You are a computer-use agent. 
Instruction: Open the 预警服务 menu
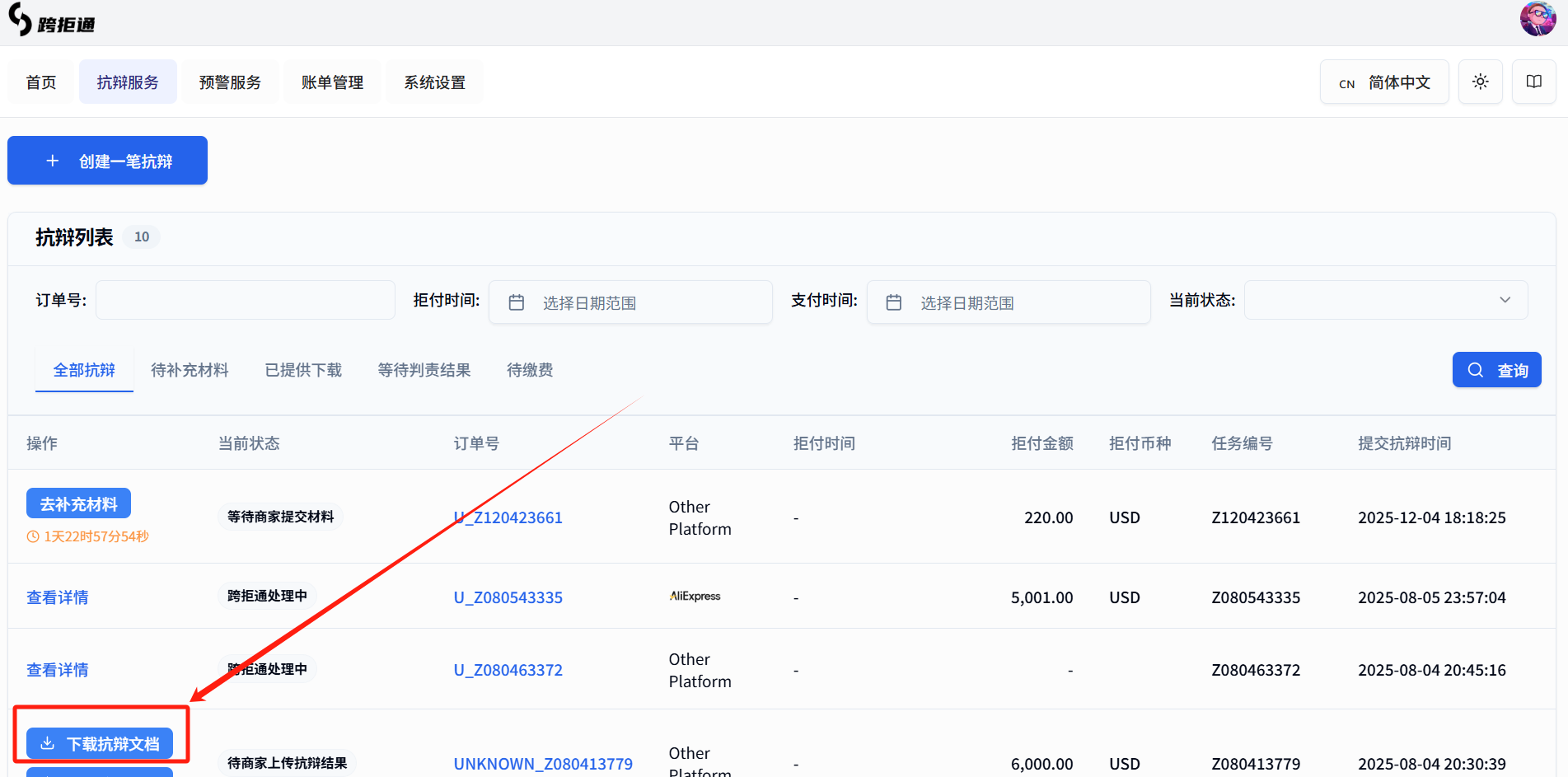(230, 82)
